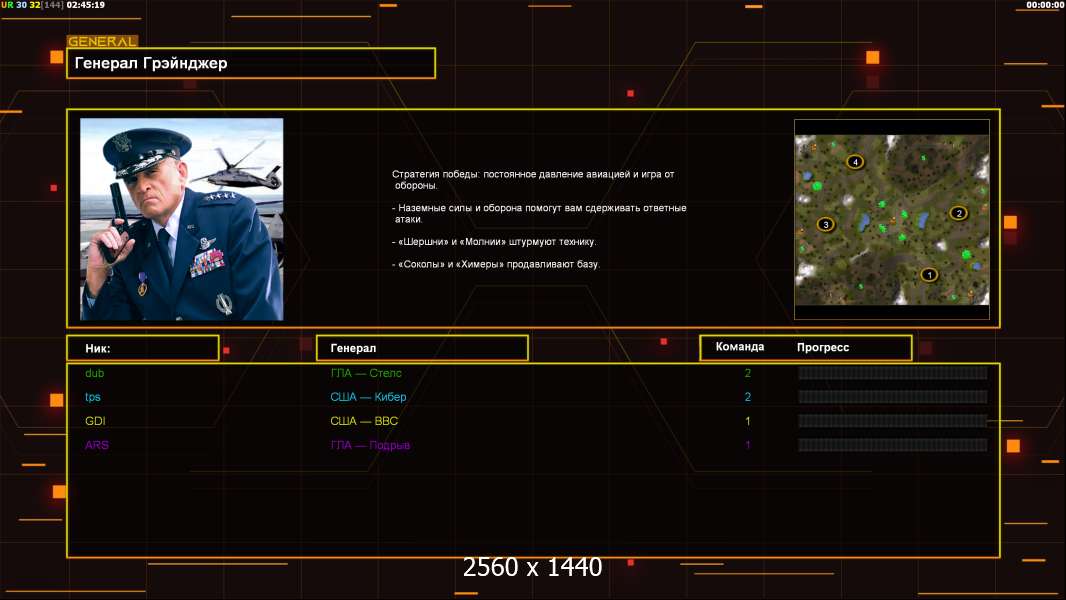Viewport: 1066px width, 600px height.
Task: Click the Команда column header
Action: [x=740, y=347]
